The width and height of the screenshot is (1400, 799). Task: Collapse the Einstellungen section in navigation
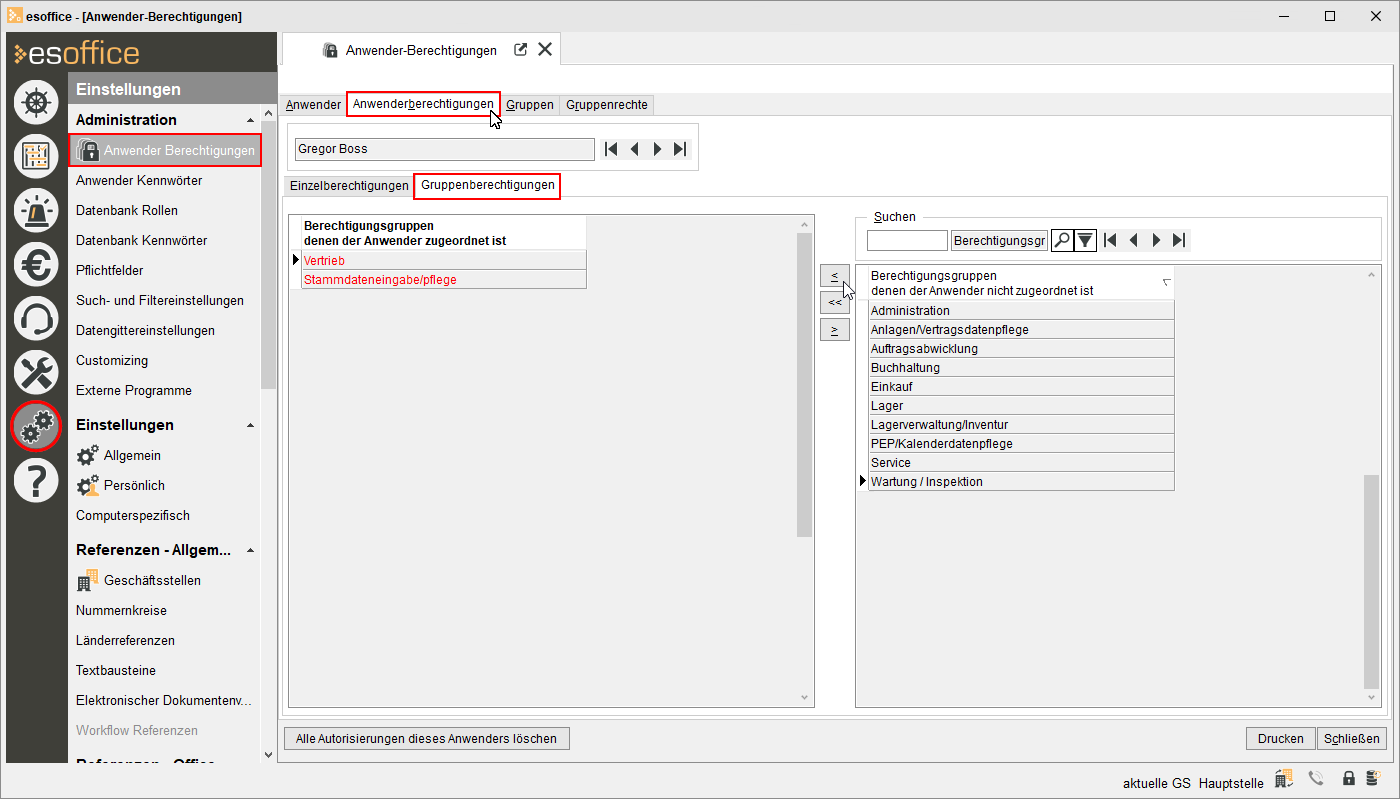point(250,425)
